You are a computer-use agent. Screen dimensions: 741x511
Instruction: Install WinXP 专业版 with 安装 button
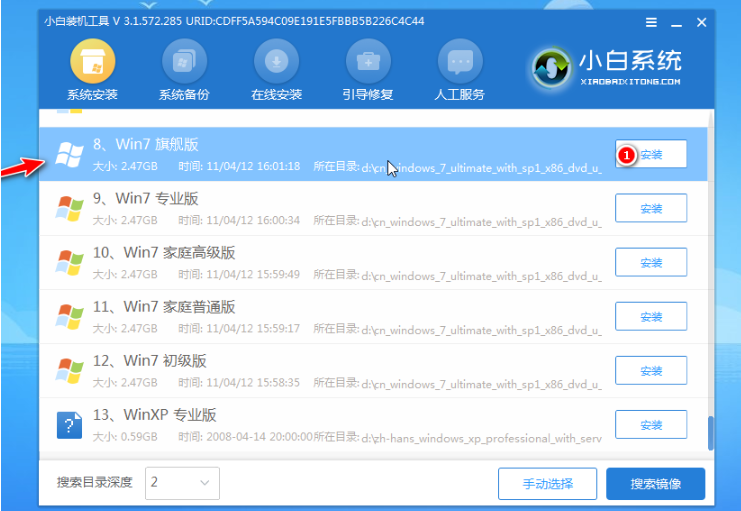pos(651,424)
